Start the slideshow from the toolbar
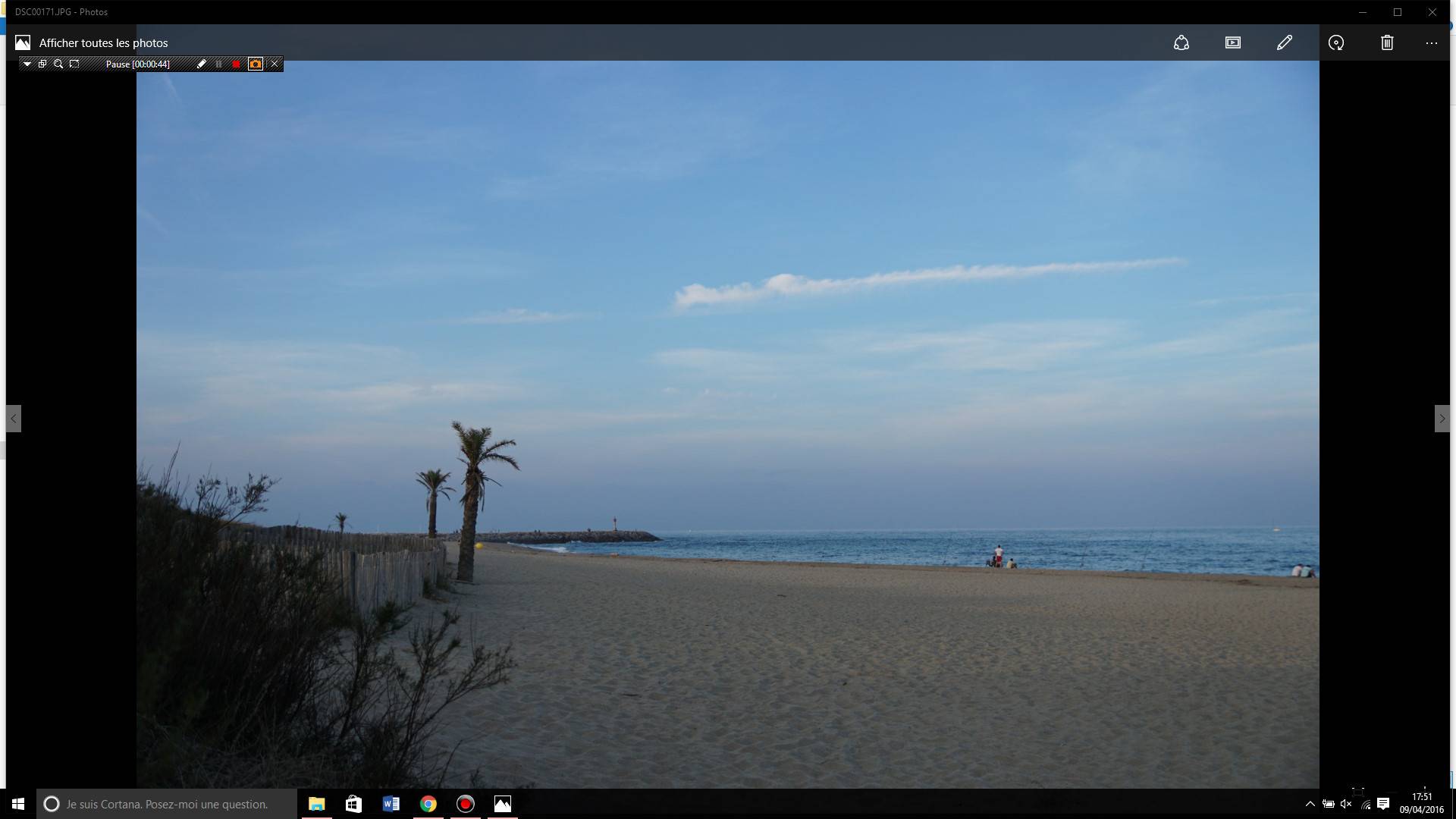 point(1233,43)
